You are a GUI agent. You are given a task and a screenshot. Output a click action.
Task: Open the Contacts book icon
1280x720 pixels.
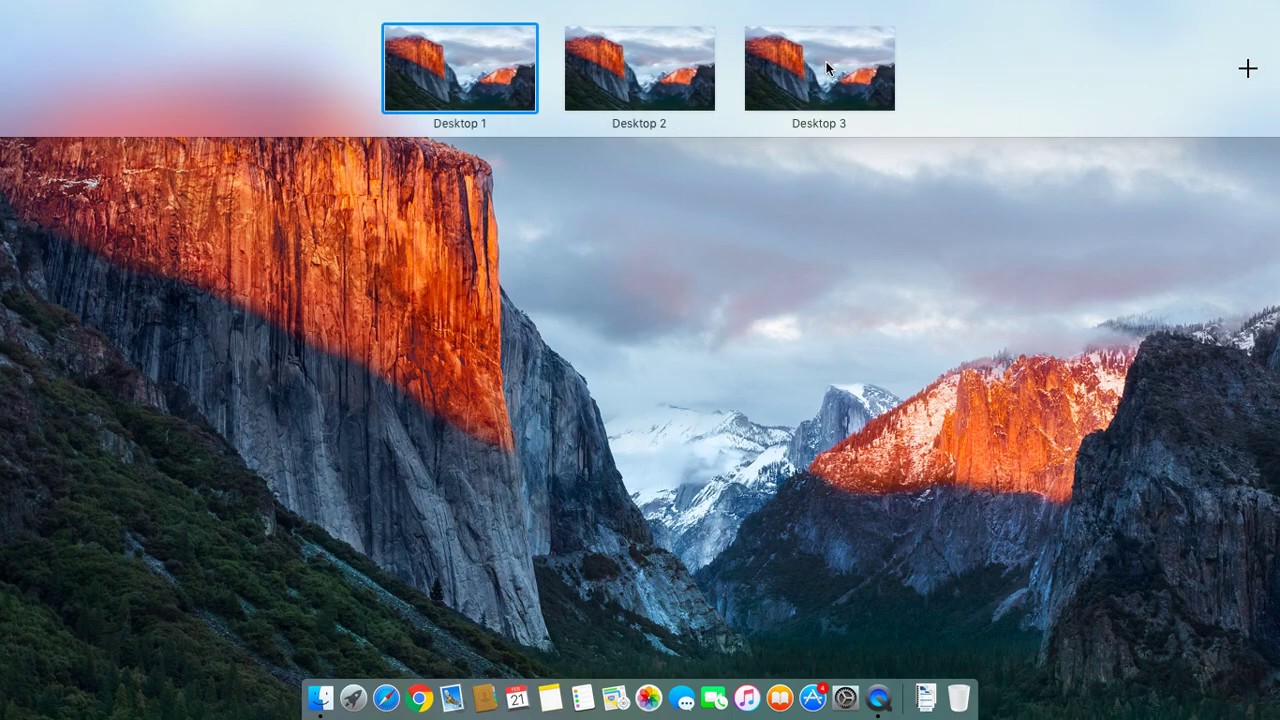484,698
